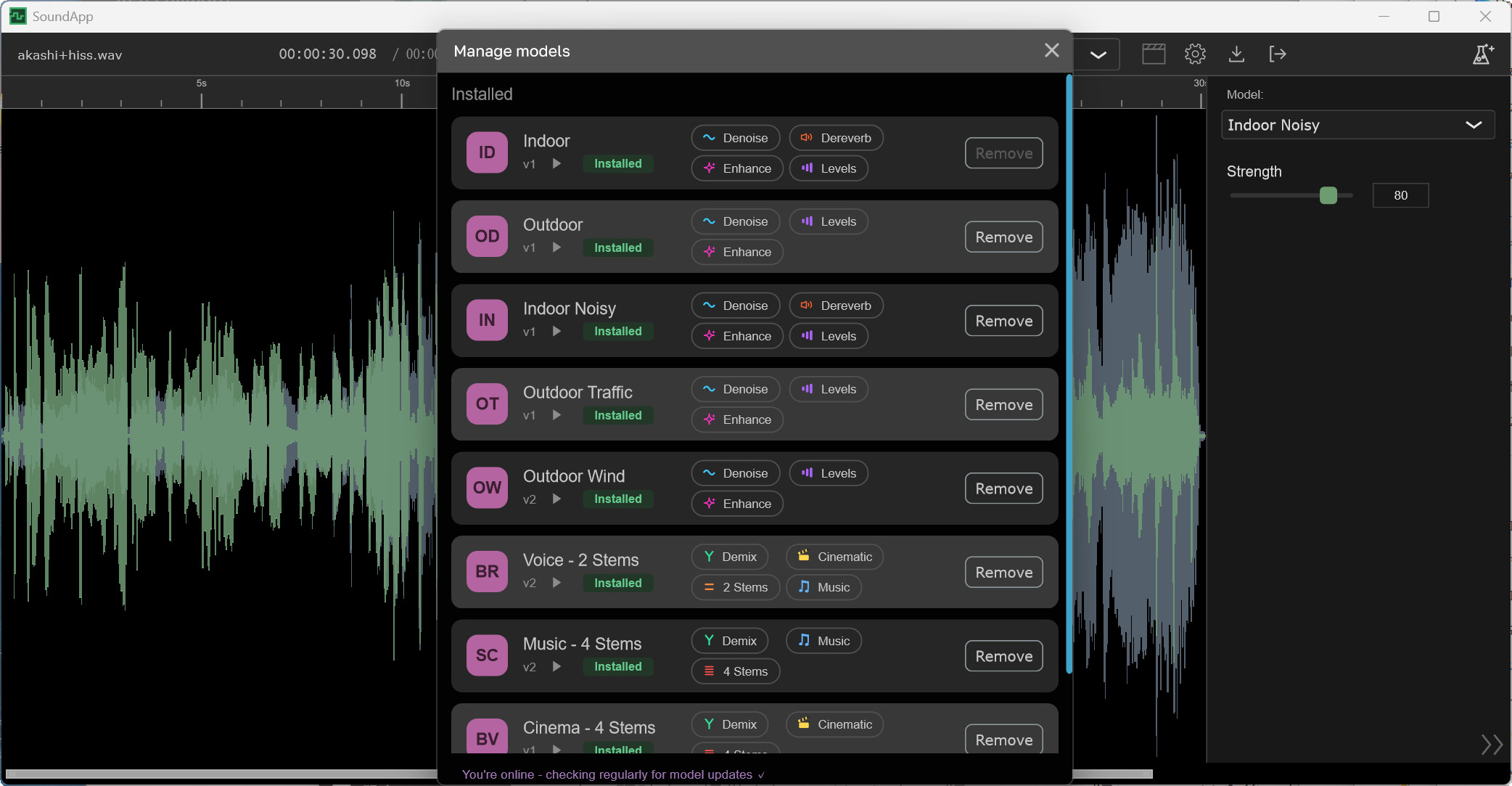
Task: Click the Outdoor model OD badge icon
Action: (487, 236)
